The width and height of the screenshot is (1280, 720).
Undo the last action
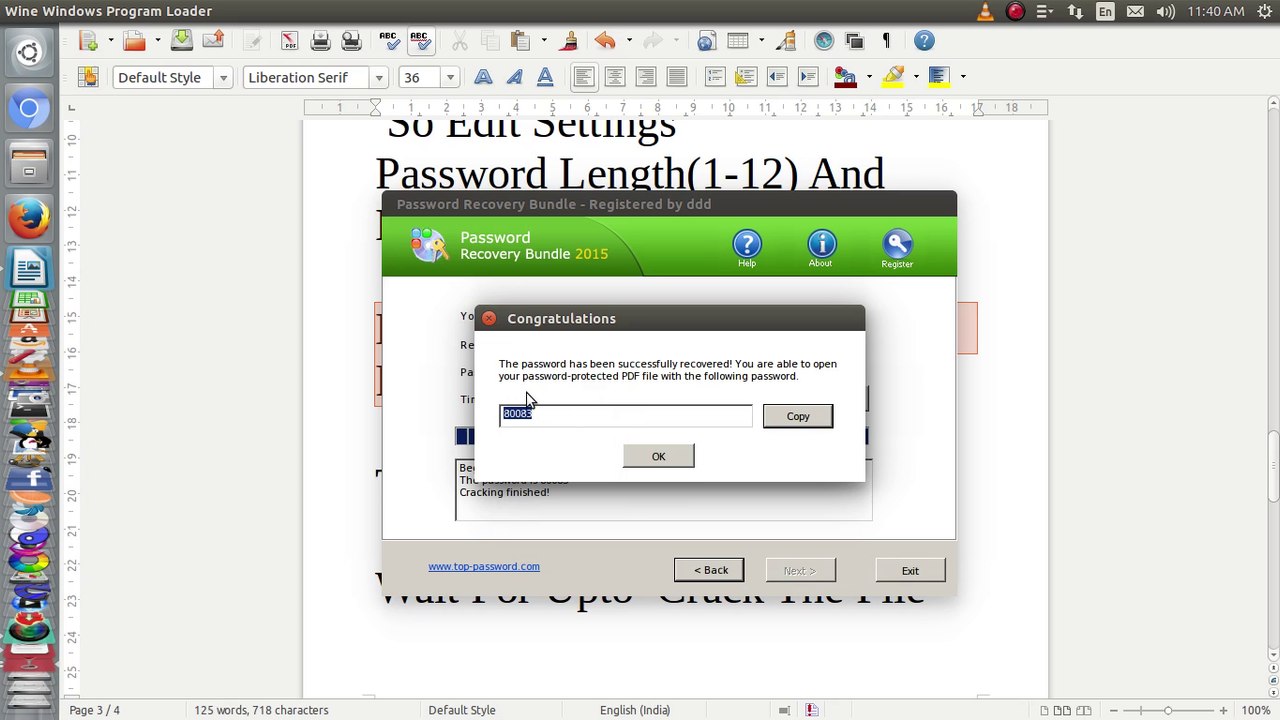coord(604,41)
